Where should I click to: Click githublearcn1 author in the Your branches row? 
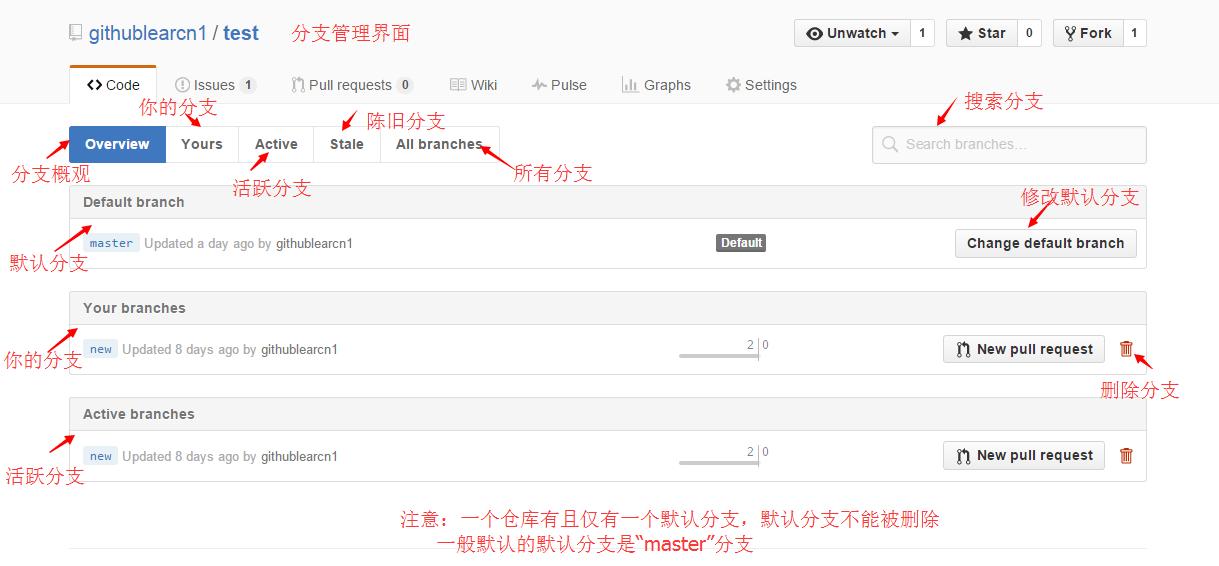(x=299, y=349)
